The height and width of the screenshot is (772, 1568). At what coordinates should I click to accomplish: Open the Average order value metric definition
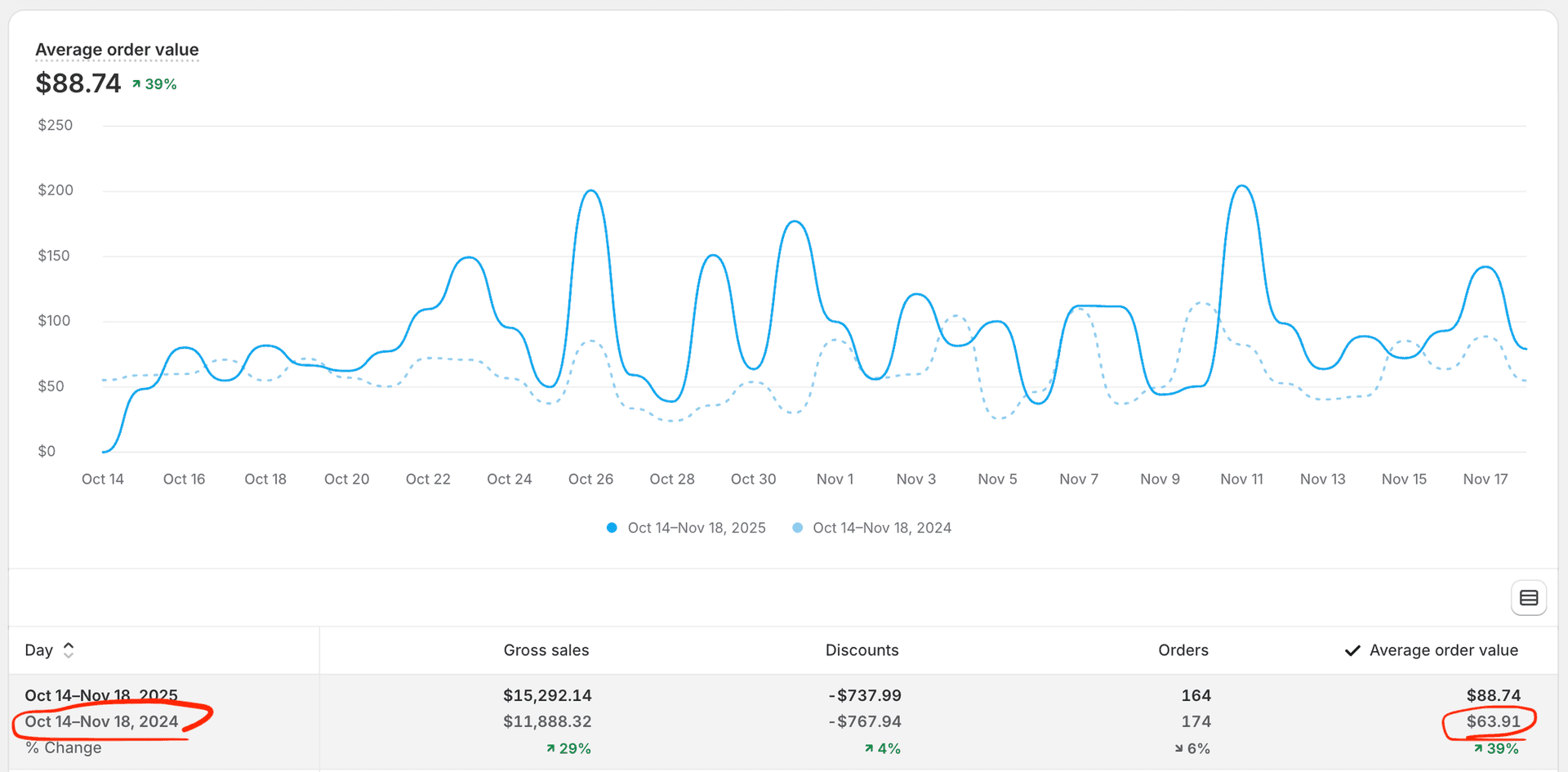(x=117, y=49)
